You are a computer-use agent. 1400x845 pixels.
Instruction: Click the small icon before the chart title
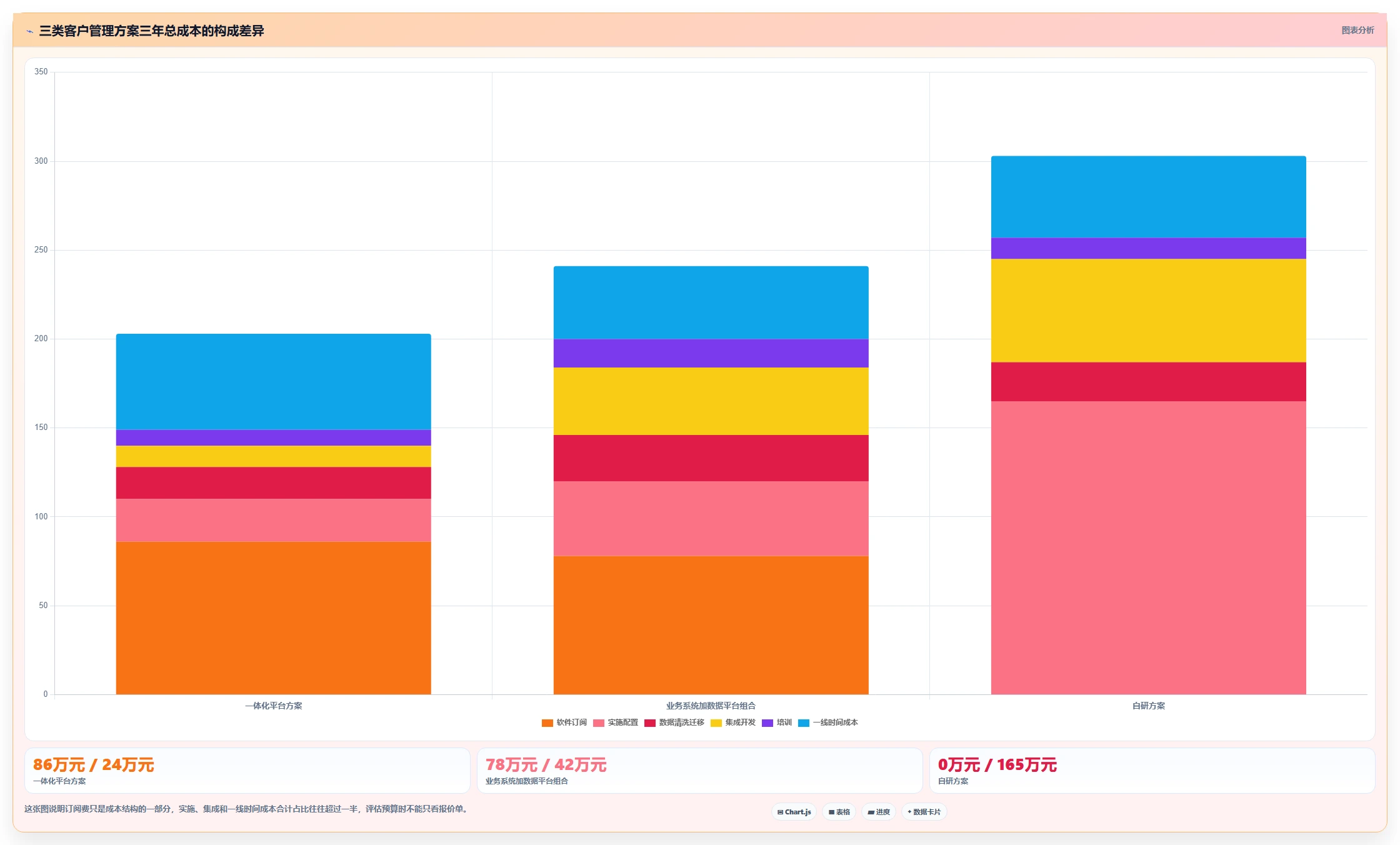[29, 31]
